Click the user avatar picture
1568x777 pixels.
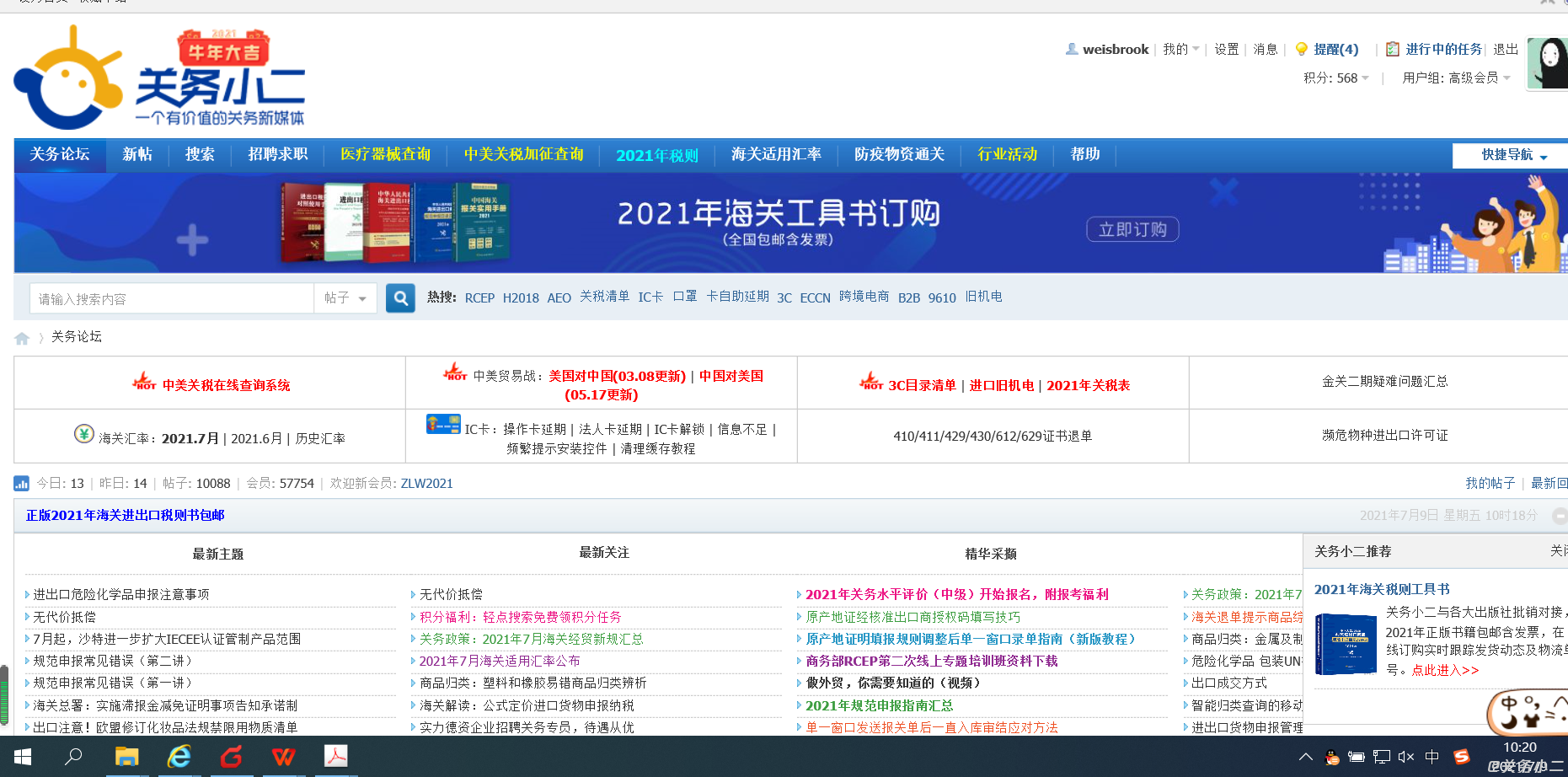(1548, 62)
